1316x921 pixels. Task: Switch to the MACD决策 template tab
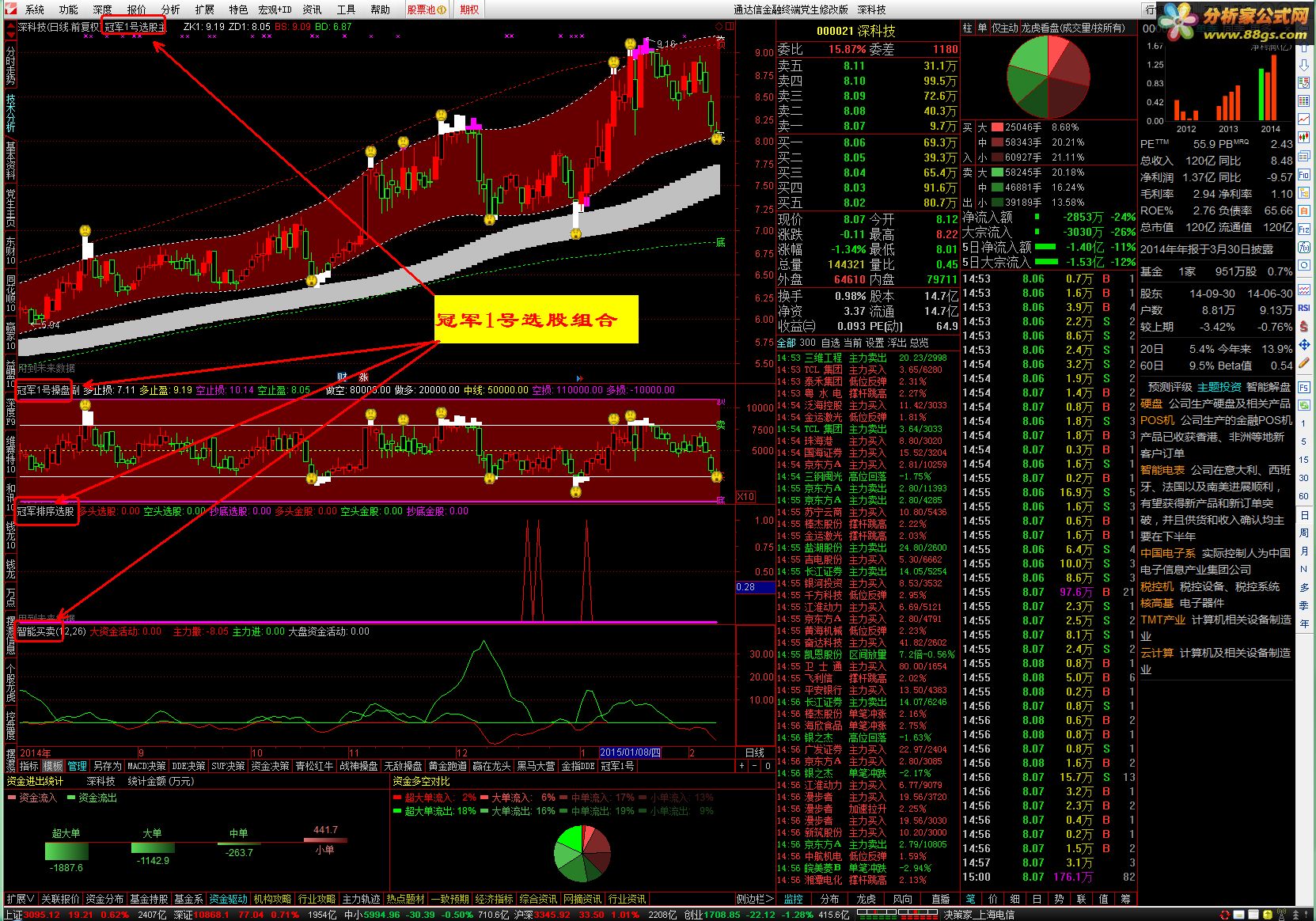pos(146,766)
